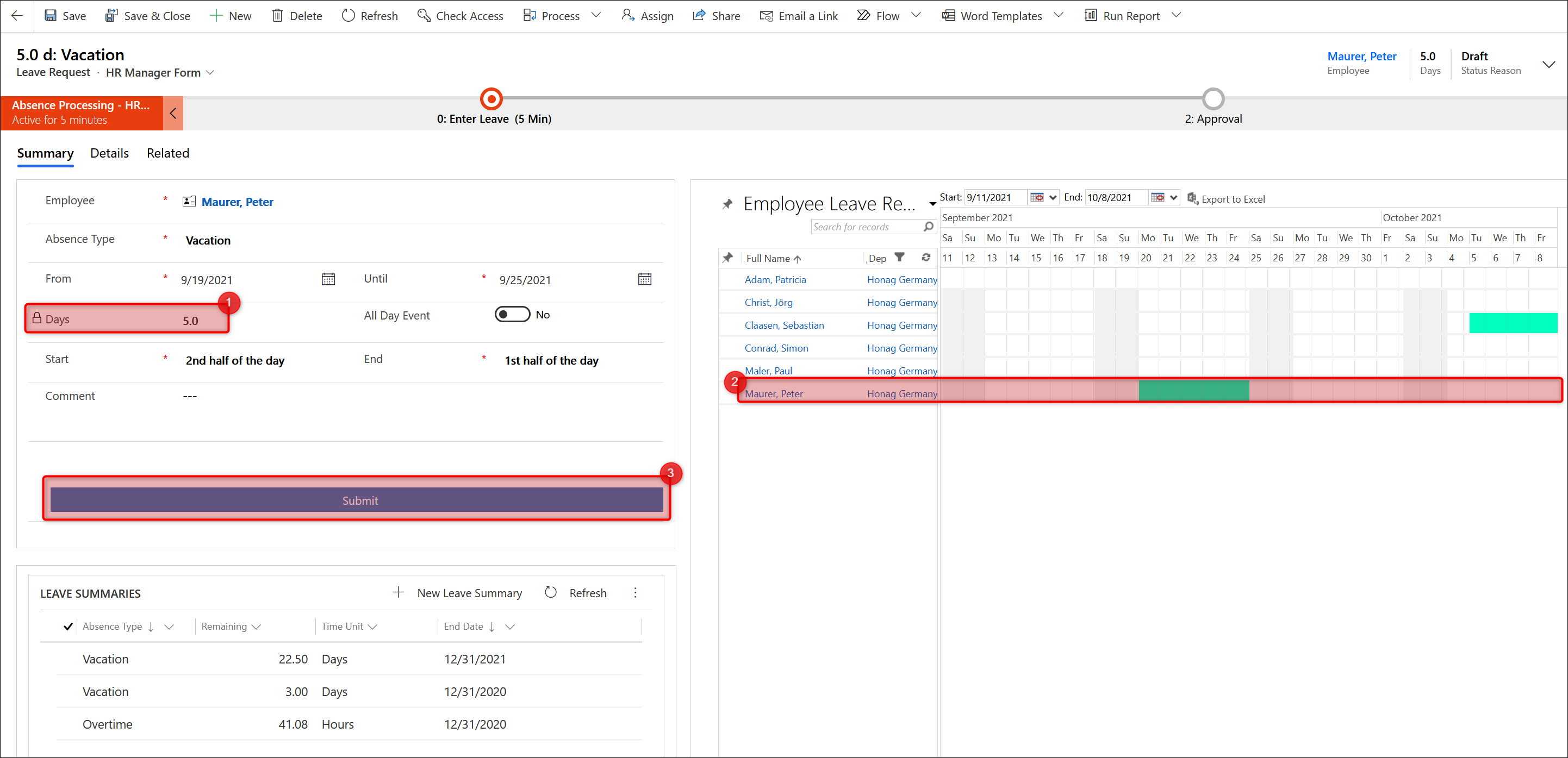
Task: Click the Approval stage circle
Action: (1212, 98)
